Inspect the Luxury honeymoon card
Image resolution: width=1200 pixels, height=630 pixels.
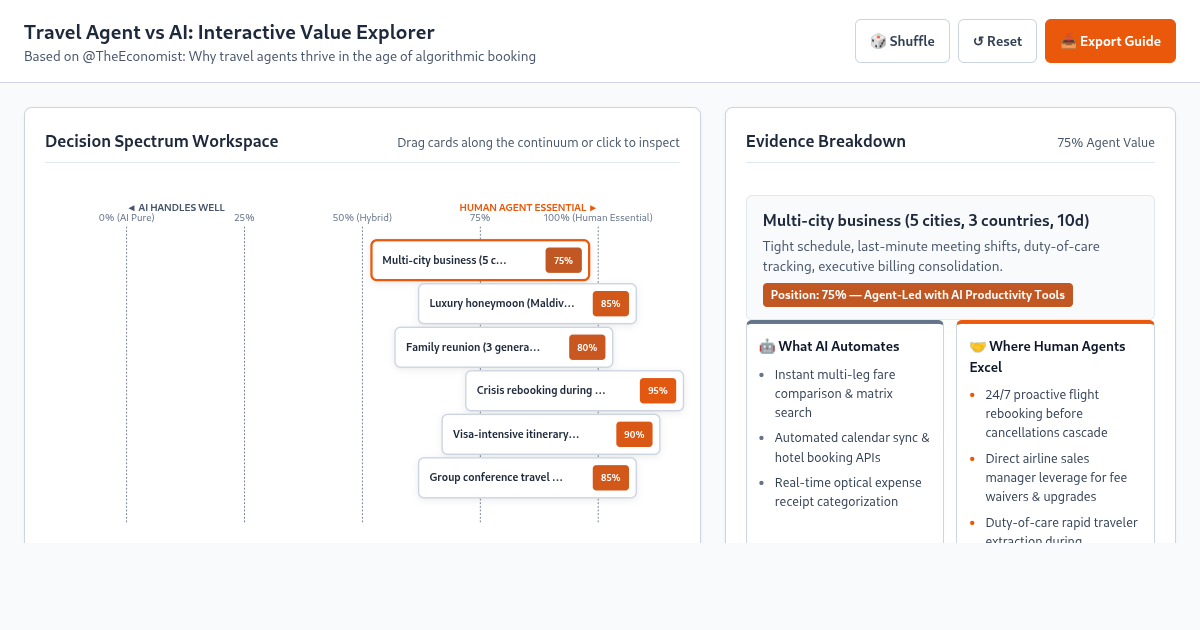click(x=527, y=303)
